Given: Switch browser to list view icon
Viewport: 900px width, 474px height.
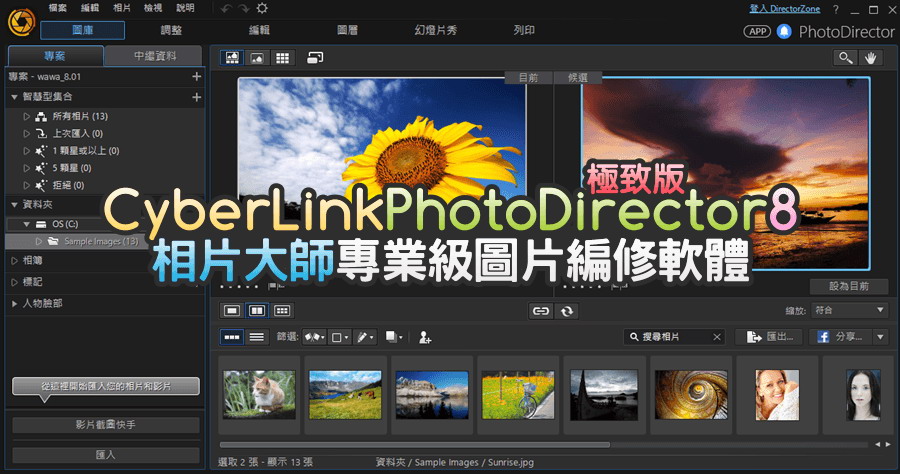Looking at the screenshot, I should point(257,337).
